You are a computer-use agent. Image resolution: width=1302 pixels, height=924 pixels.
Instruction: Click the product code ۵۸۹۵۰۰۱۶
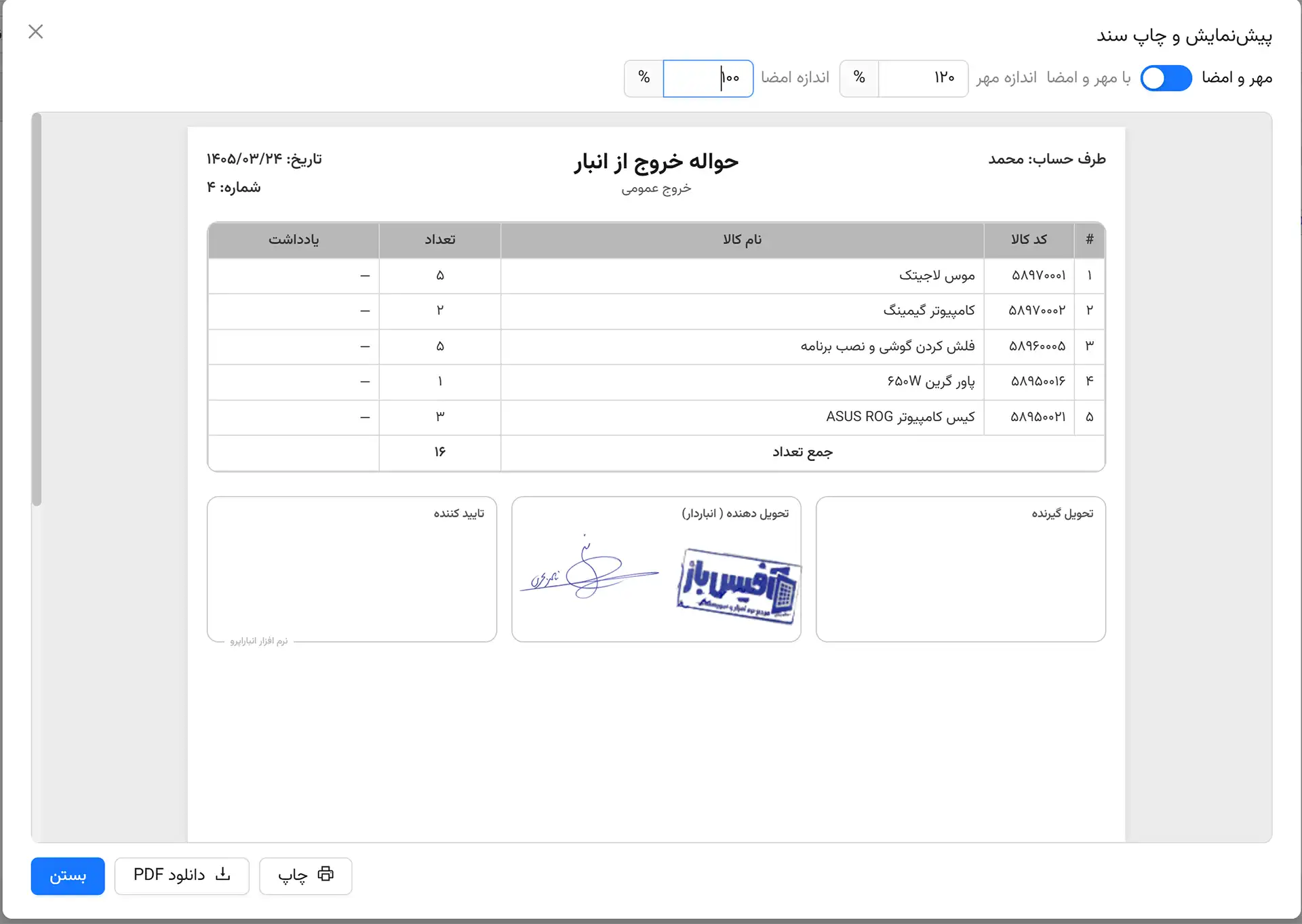[1038, 381]
